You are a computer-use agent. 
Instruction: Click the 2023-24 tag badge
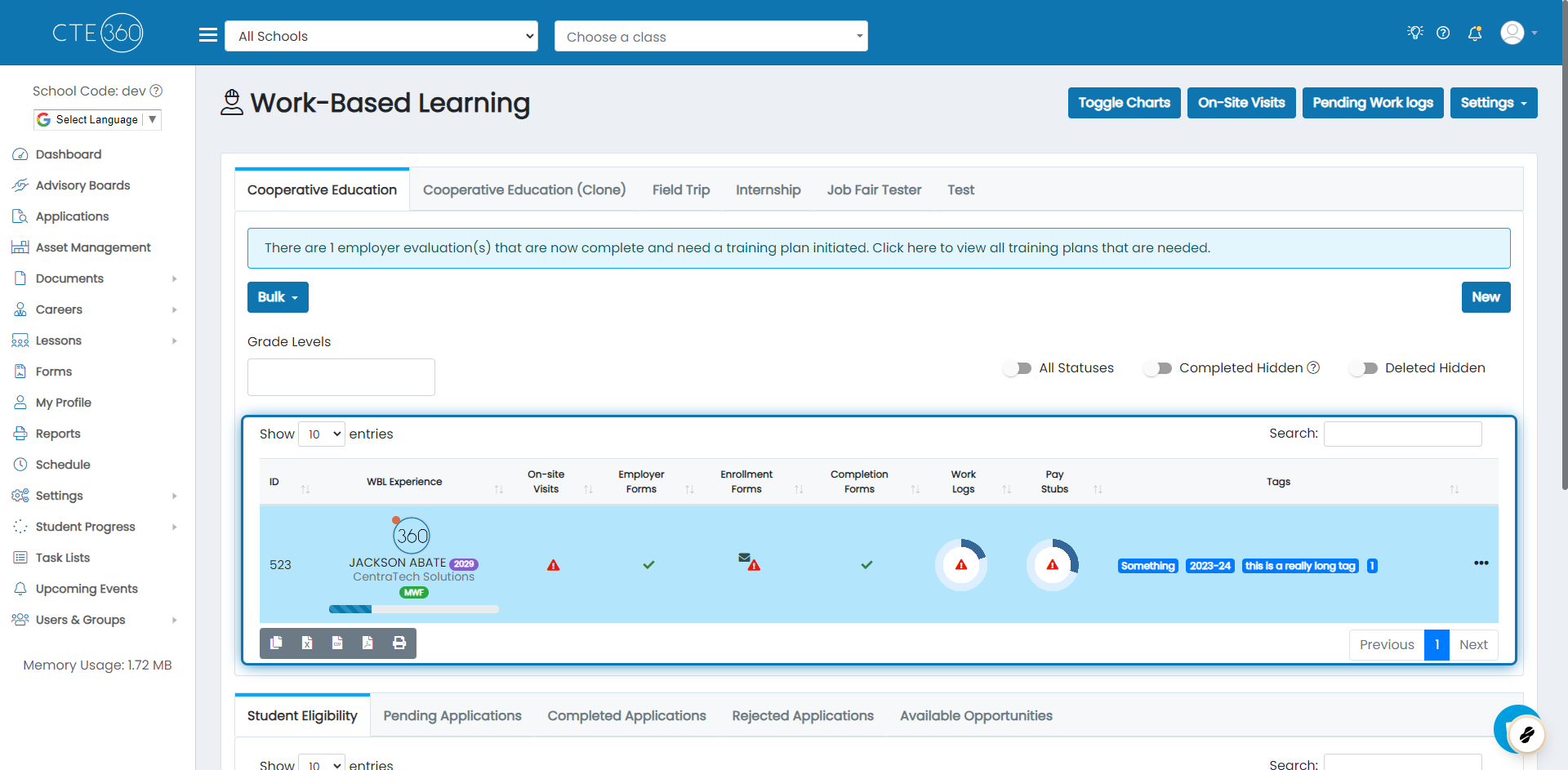(x=1209, y=566)
